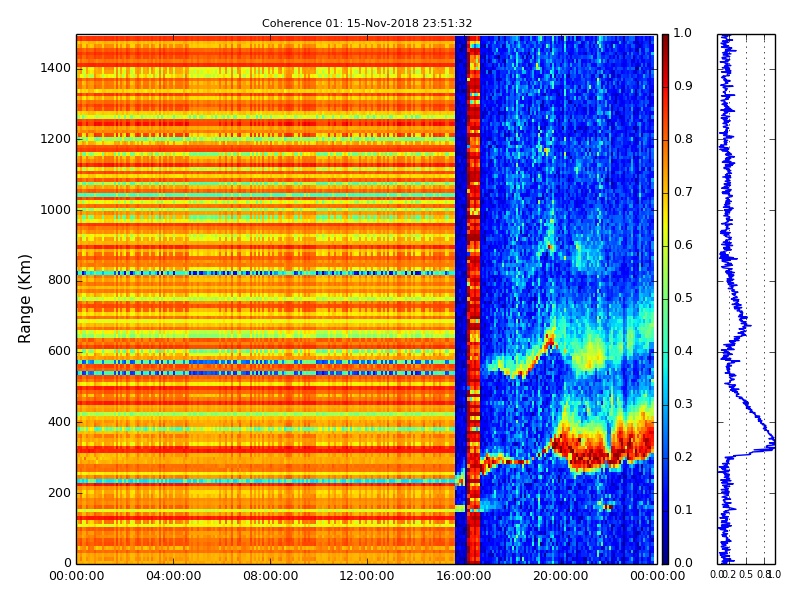This screenshot has width=800, height=600.
Task: Click the 1000 range tick label
Action: [56, 210]
